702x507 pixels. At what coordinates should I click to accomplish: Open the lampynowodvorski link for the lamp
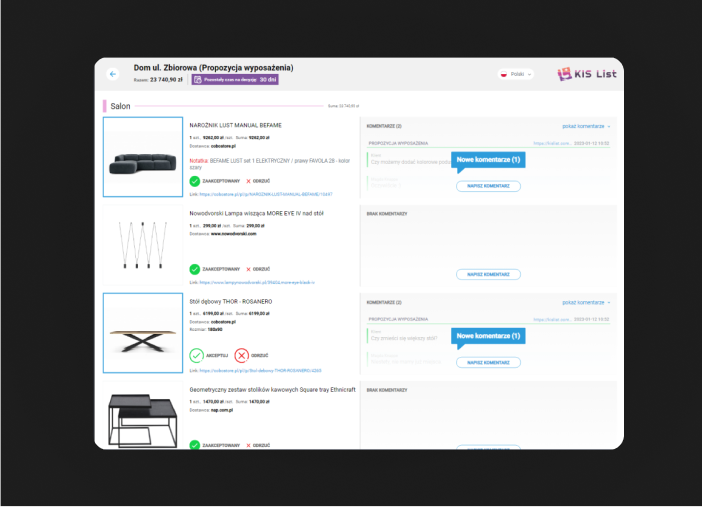[x=257, y=283]
